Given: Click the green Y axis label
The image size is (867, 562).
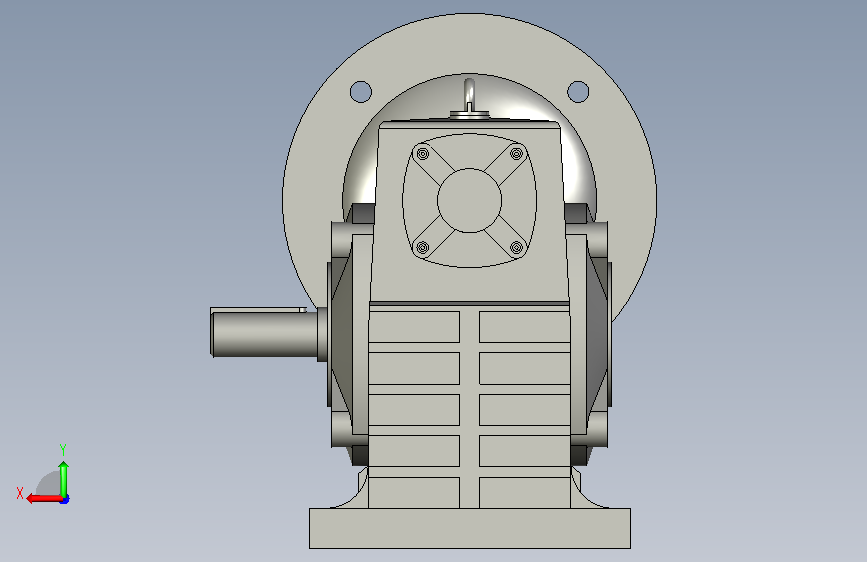Looking at the screenshot, I should tap(63, 449).
